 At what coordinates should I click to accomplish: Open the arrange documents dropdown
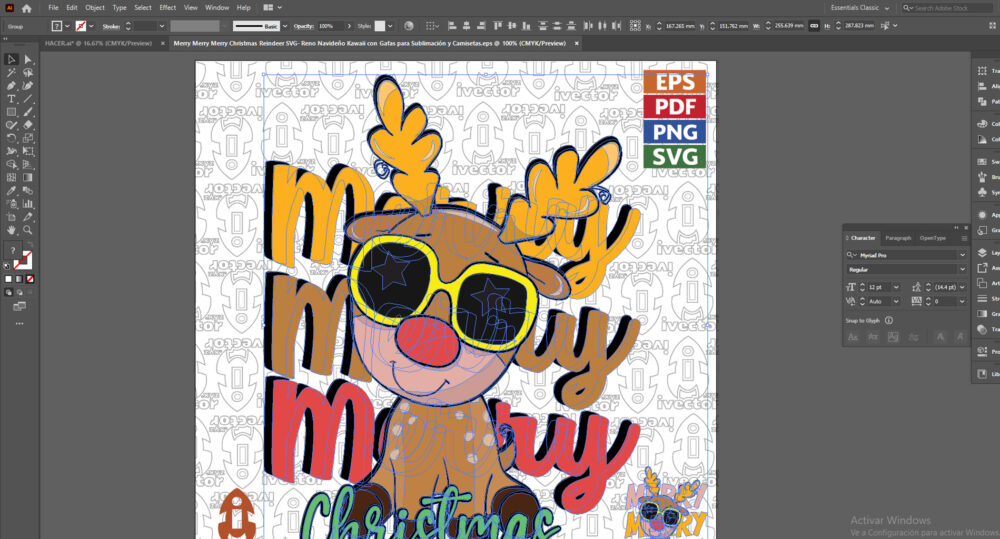[272, 8]
